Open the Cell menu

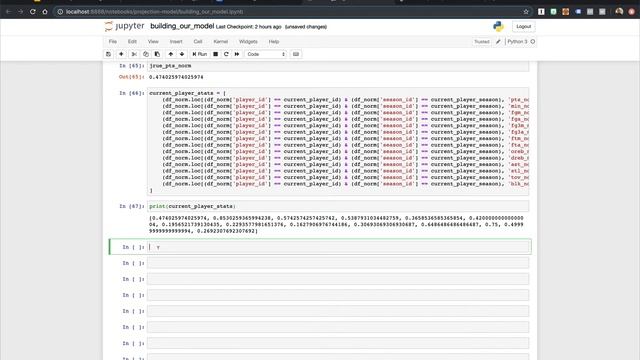pos(198,42)
